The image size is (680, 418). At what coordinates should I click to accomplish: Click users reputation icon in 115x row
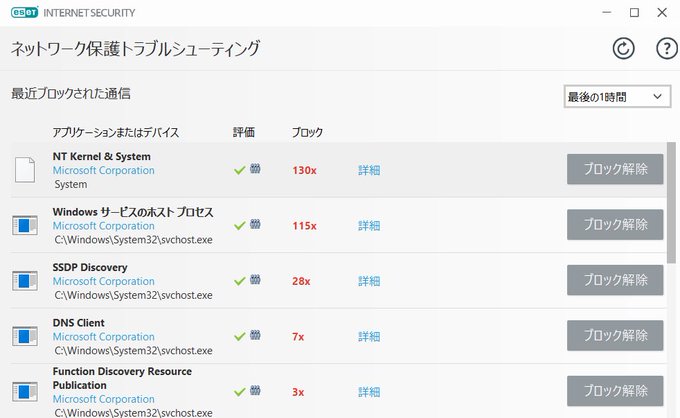pos(255,224)
